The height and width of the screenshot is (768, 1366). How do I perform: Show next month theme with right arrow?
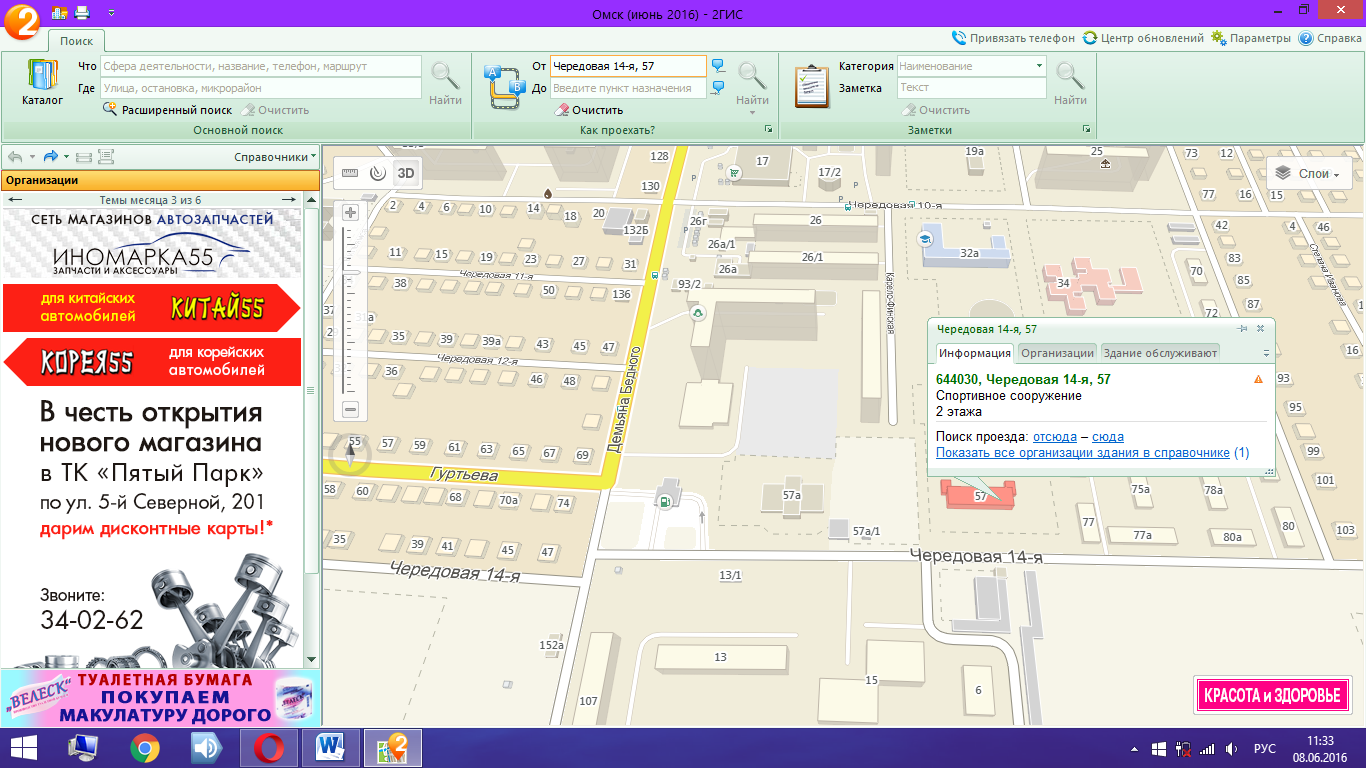point(288,200)
